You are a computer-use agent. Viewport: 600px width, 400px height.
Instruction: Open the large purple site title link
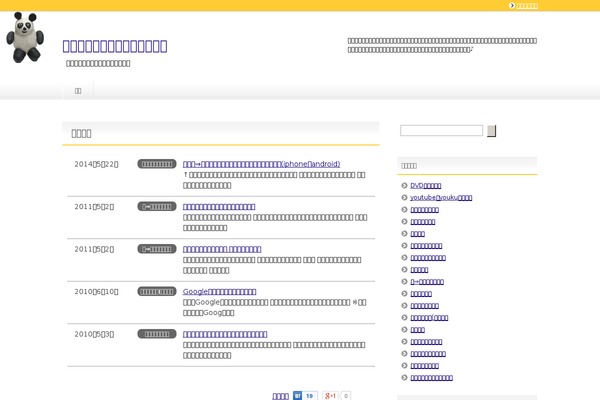pyautogui.click(x=115, y=46)
